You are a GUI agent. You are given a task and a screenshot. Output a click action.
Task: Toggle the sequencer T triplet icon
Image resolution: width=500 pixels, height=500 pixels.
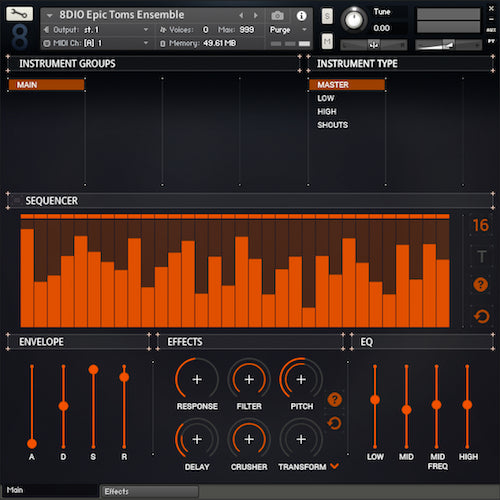481,257
